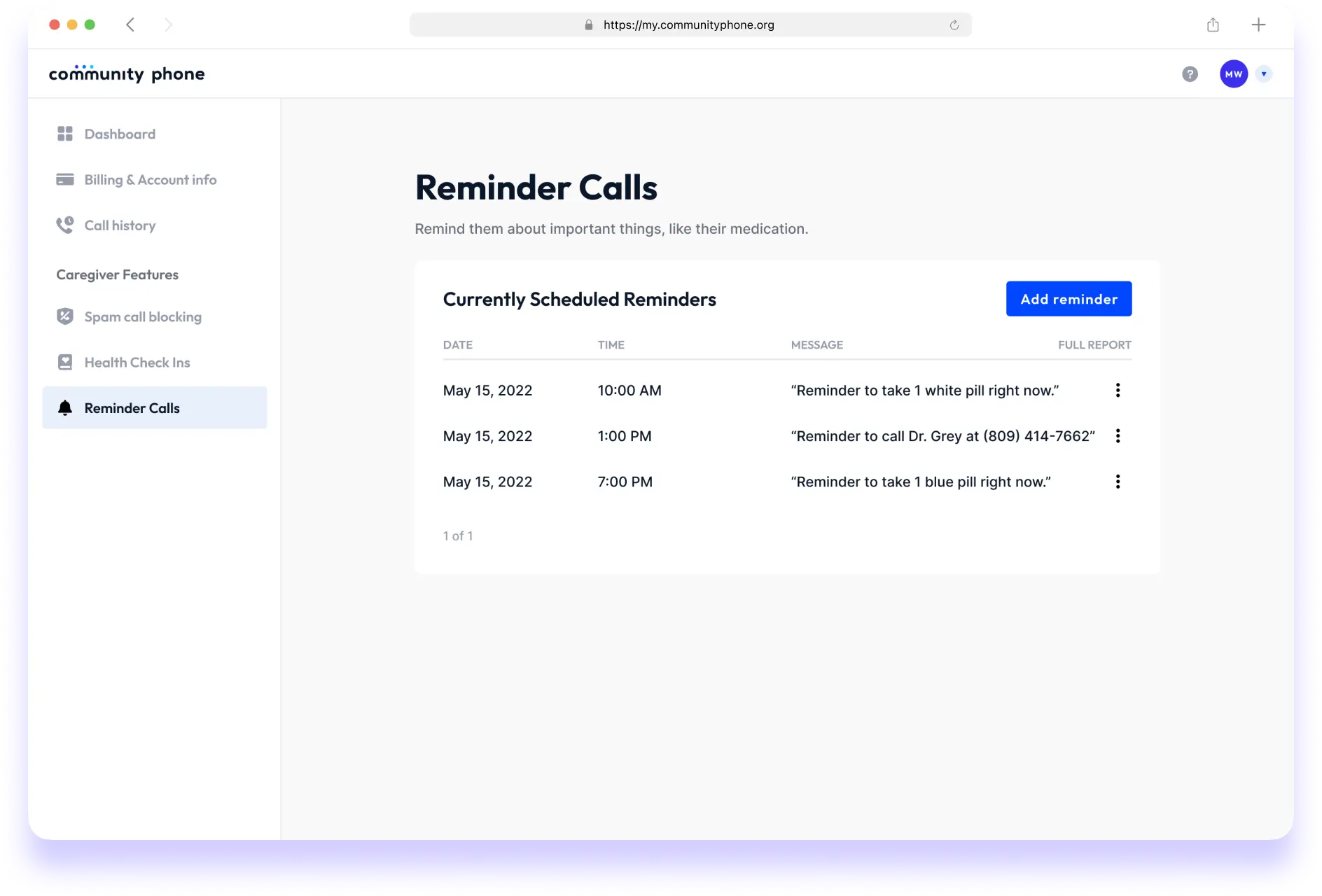Click the MW profile avatar
1322x896 pixels.
coord(1234,74)
